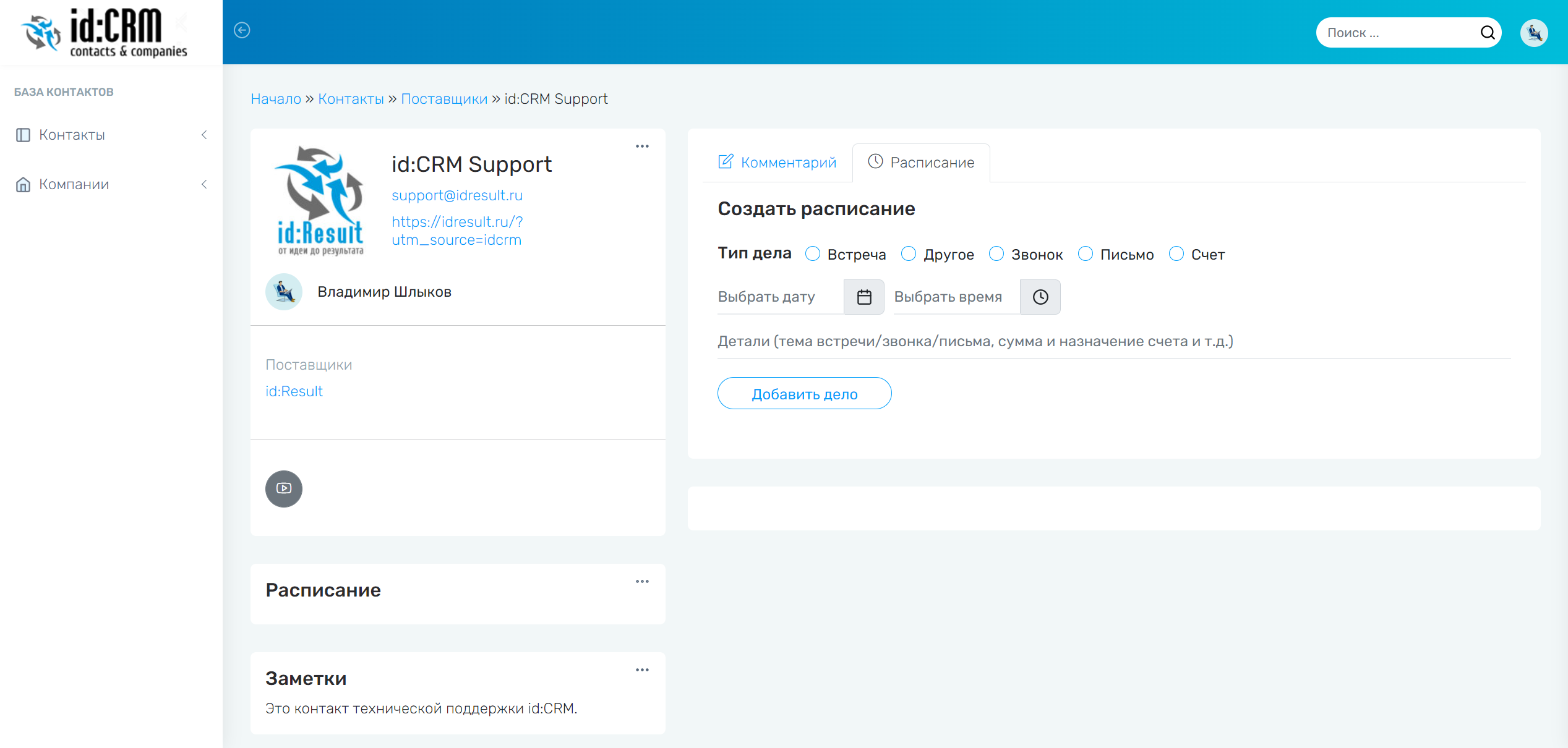Open the idresult.ru website link
Viewport: 1568px width, 748px height.
[457, 231]
